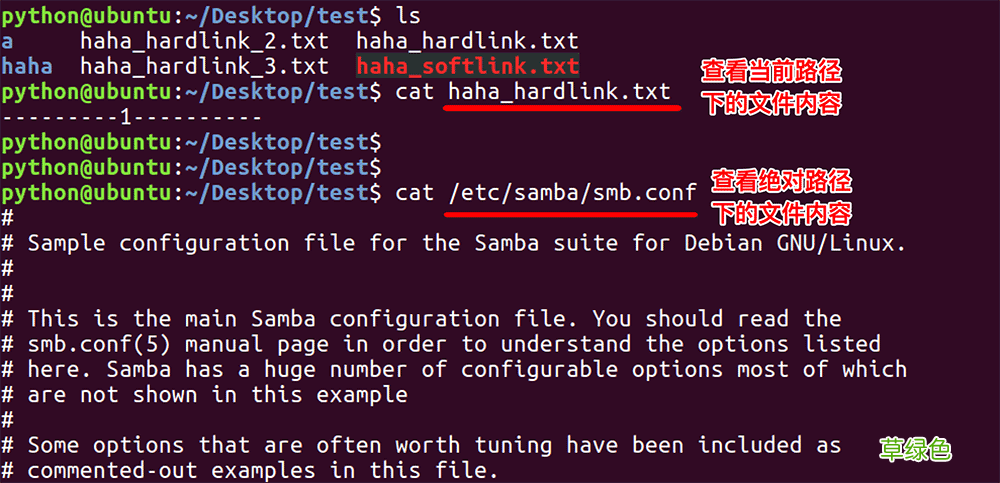Click the underlined /etc/samba/smb.conf path
Viewport: 1000px width, 483px height.
pos(572,191)
